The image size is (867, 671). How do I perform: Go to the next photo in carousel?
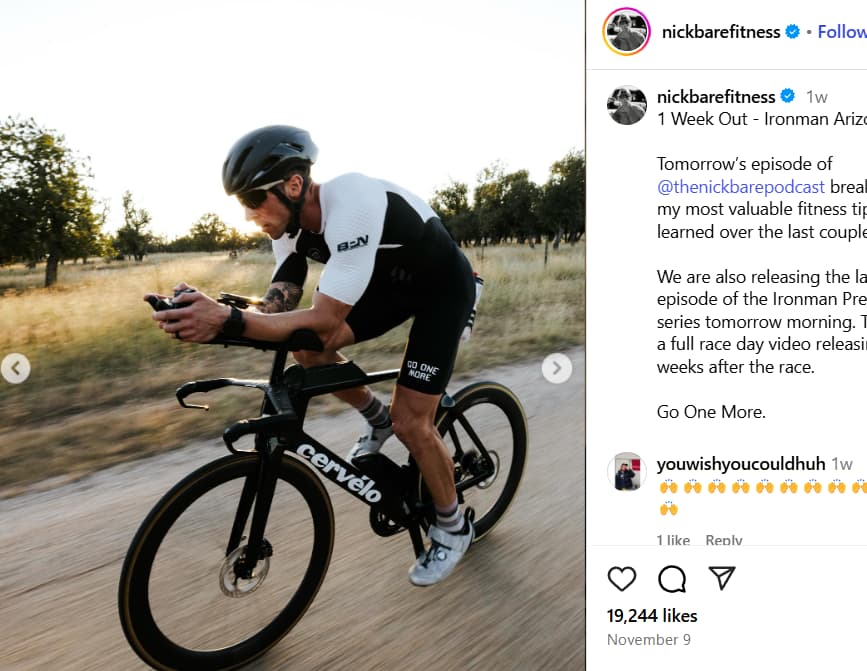[557, 368]
